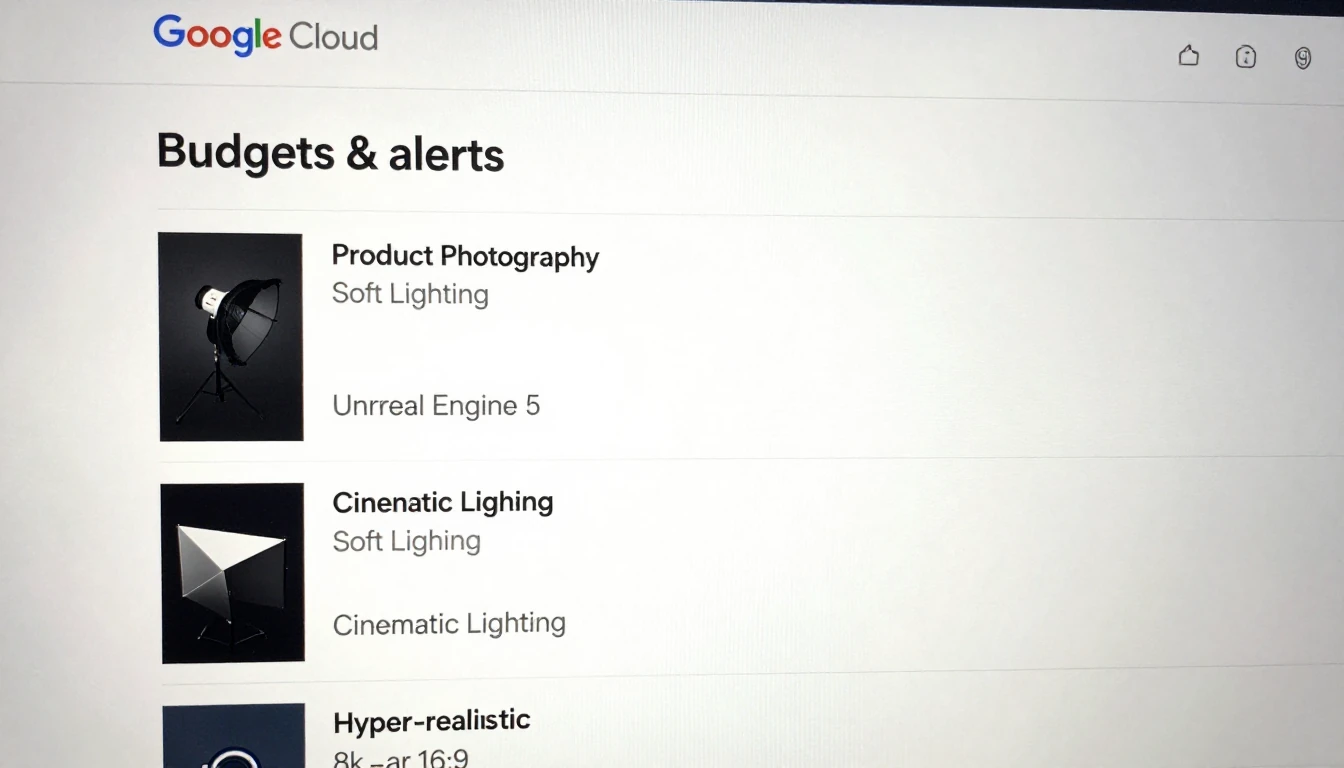This screenshot has height=768, width=1344.
Task: Open the info icon in header
Action: [1246, 57]
